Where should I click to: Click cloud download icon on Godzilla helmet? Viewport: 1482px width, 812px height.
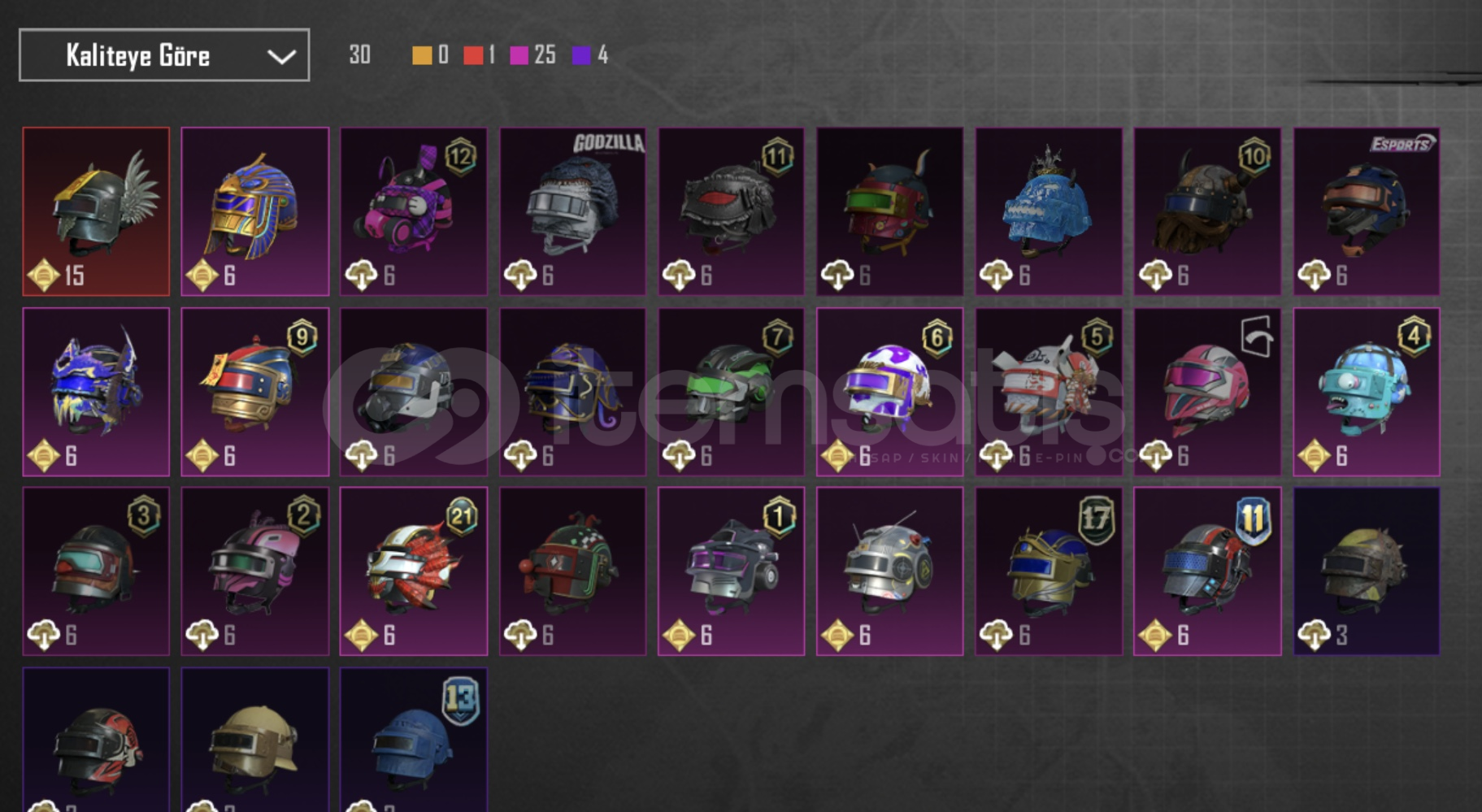[x=520, y=276]
